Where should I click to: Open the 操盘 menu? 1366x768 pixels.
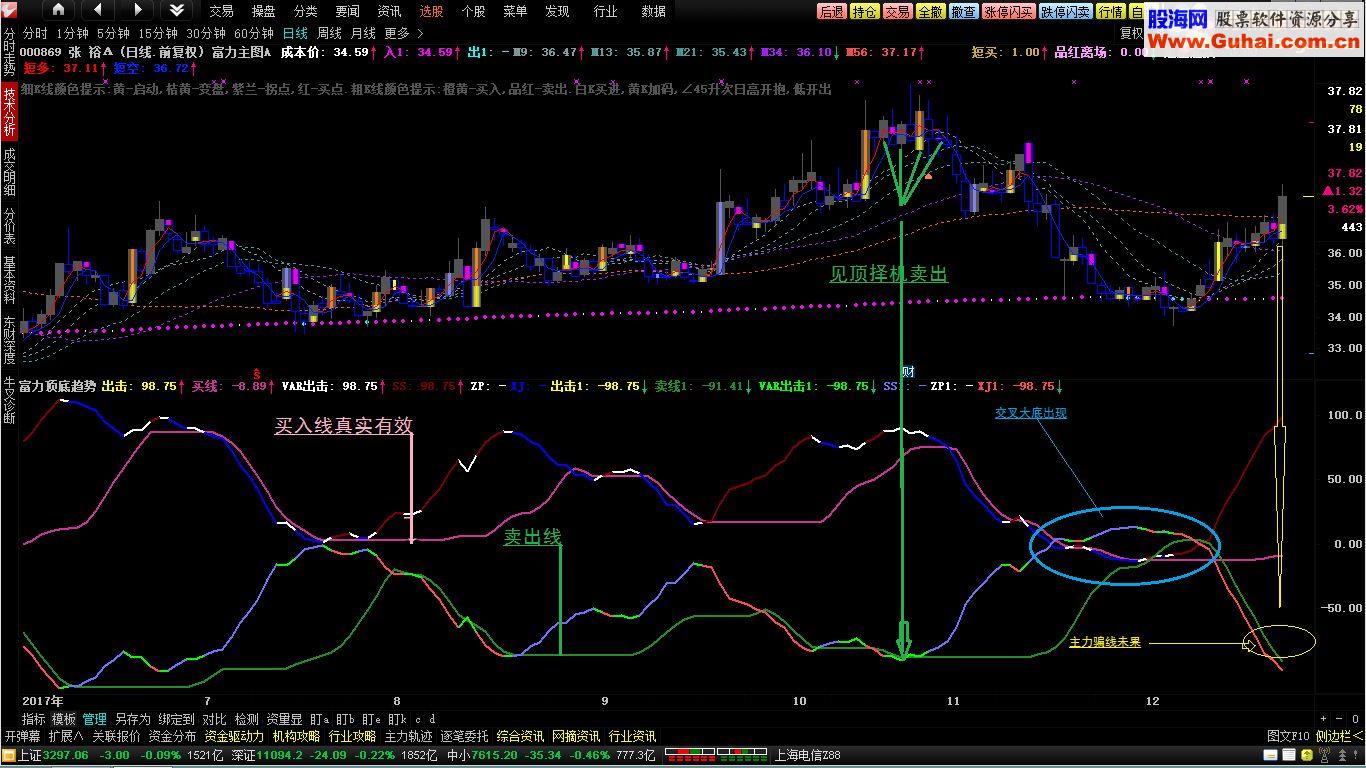coord(263,11)
